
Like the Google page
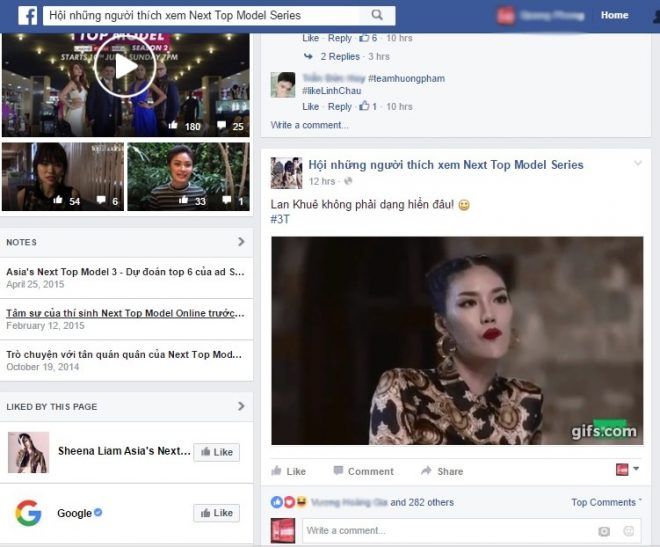pos(216,513)
